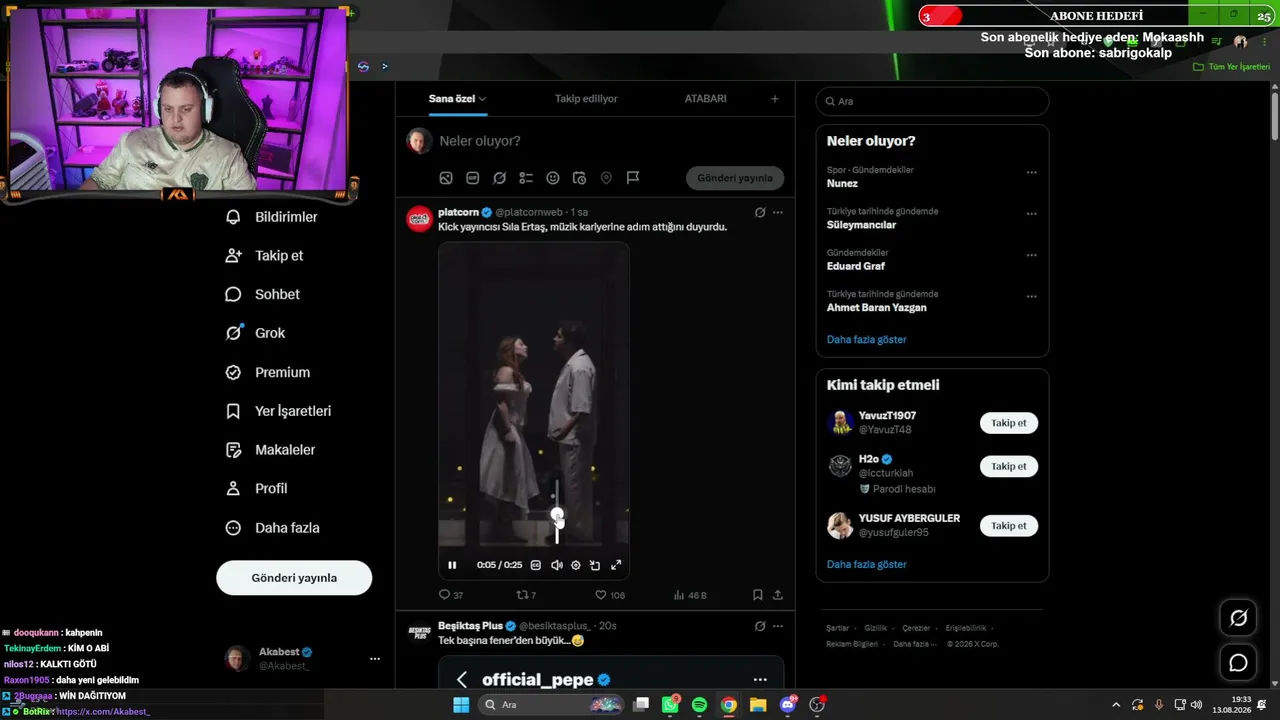Go to Profil person icon in sidebar
Image resolution: width=1280 pixels, height=720 pixels.
tap(233, 489)
